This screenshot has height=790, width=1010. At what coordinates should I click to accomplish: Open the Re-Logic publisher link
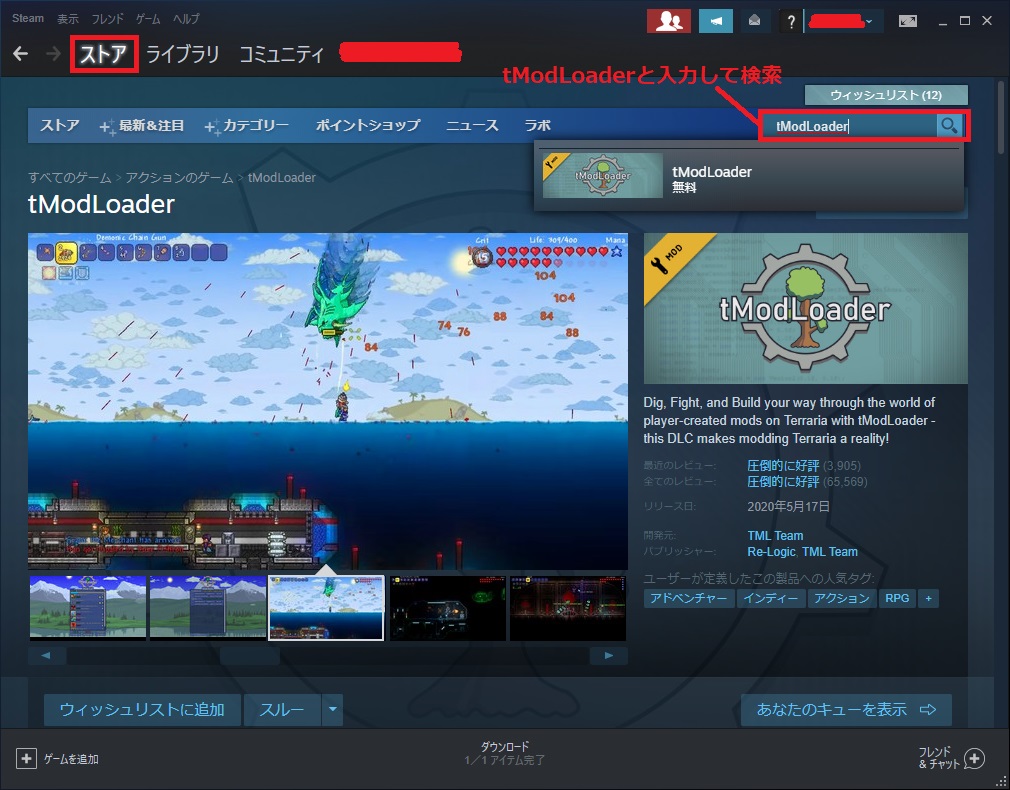click(x=772, y=552)
